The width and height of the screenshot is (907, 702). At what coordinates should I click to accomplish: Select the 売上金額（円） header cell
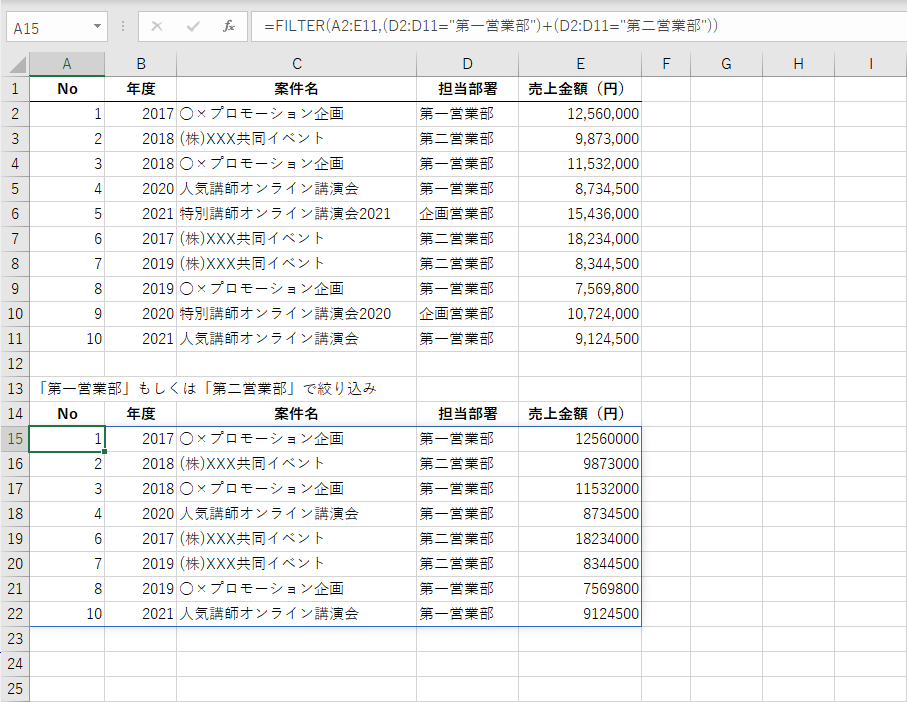[x=580, y=88]
